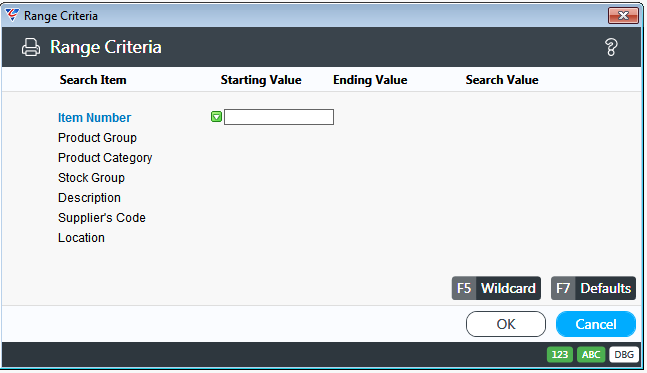This screenshot has width=647, height=373.
Task: Click the F5 key label icon
Action: (464, 288)
